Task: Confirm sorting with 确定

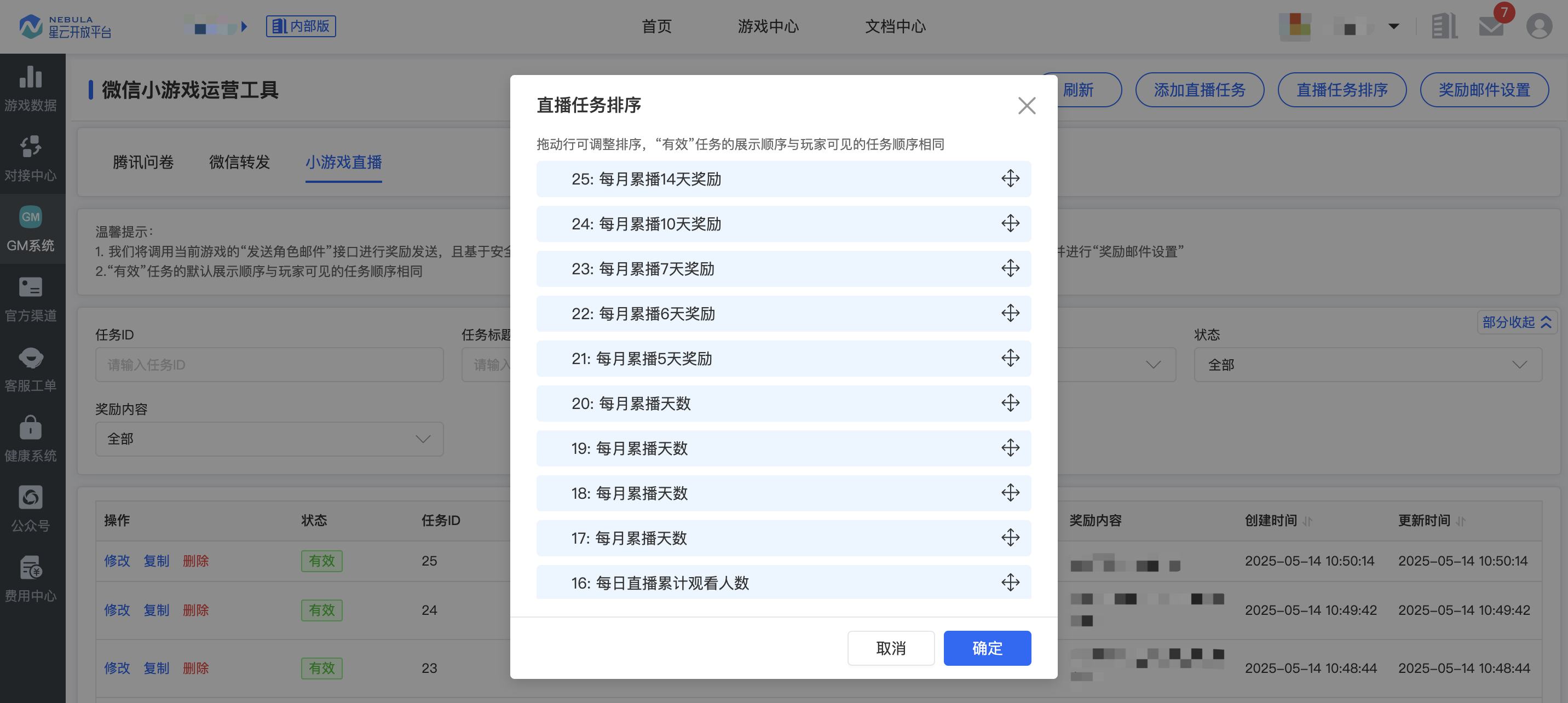Action: click(987, 648)
